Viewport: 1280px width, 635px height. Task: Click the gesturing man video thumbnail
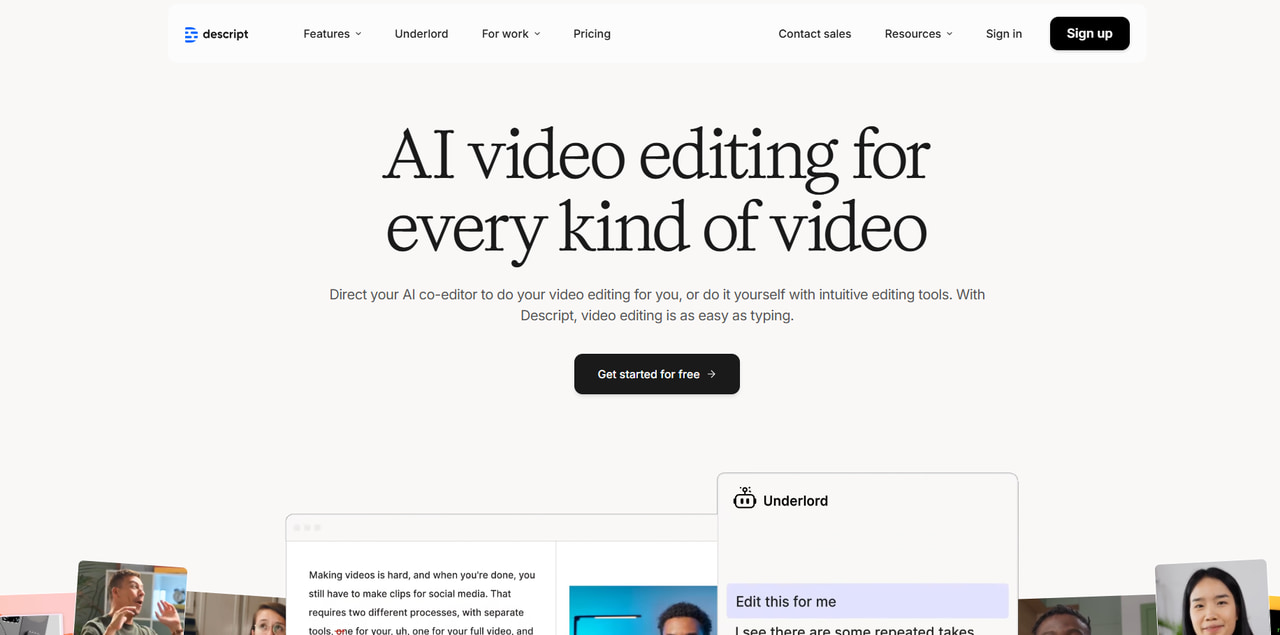(131, 600)
